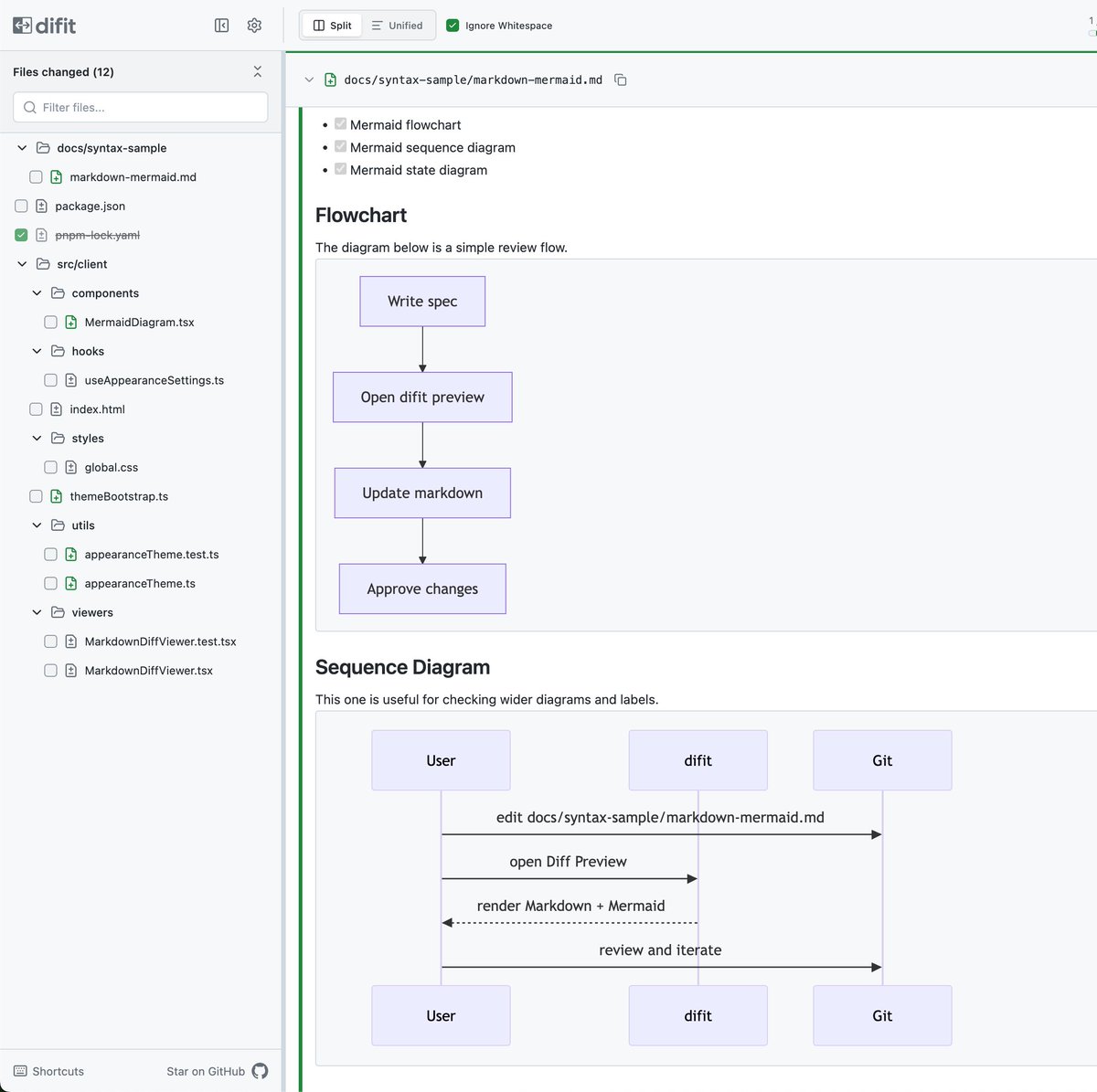Collapse all folders icon in Files changed

(x=257, y=71)
